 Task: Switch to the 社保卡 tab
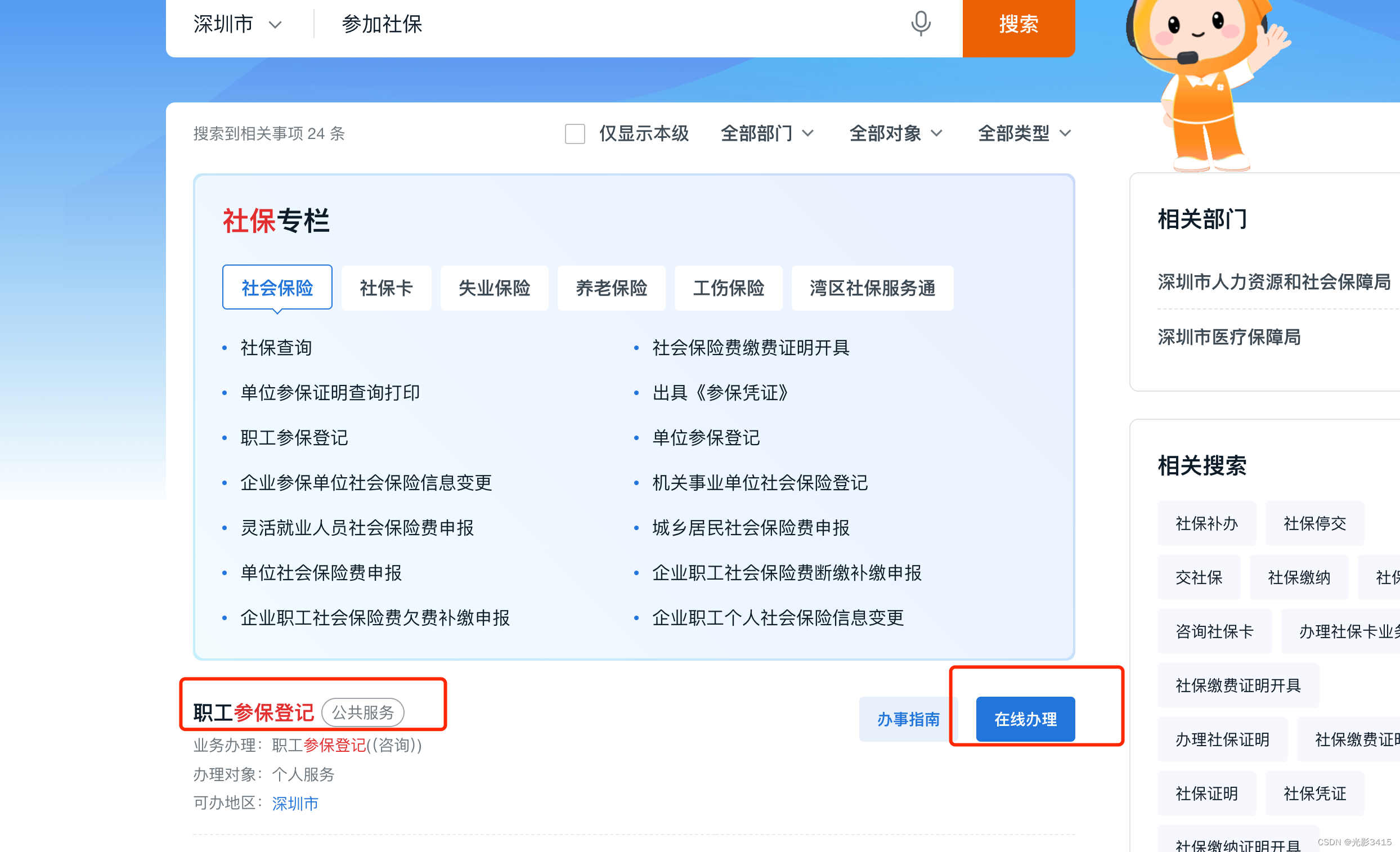(x=386, y=288)
